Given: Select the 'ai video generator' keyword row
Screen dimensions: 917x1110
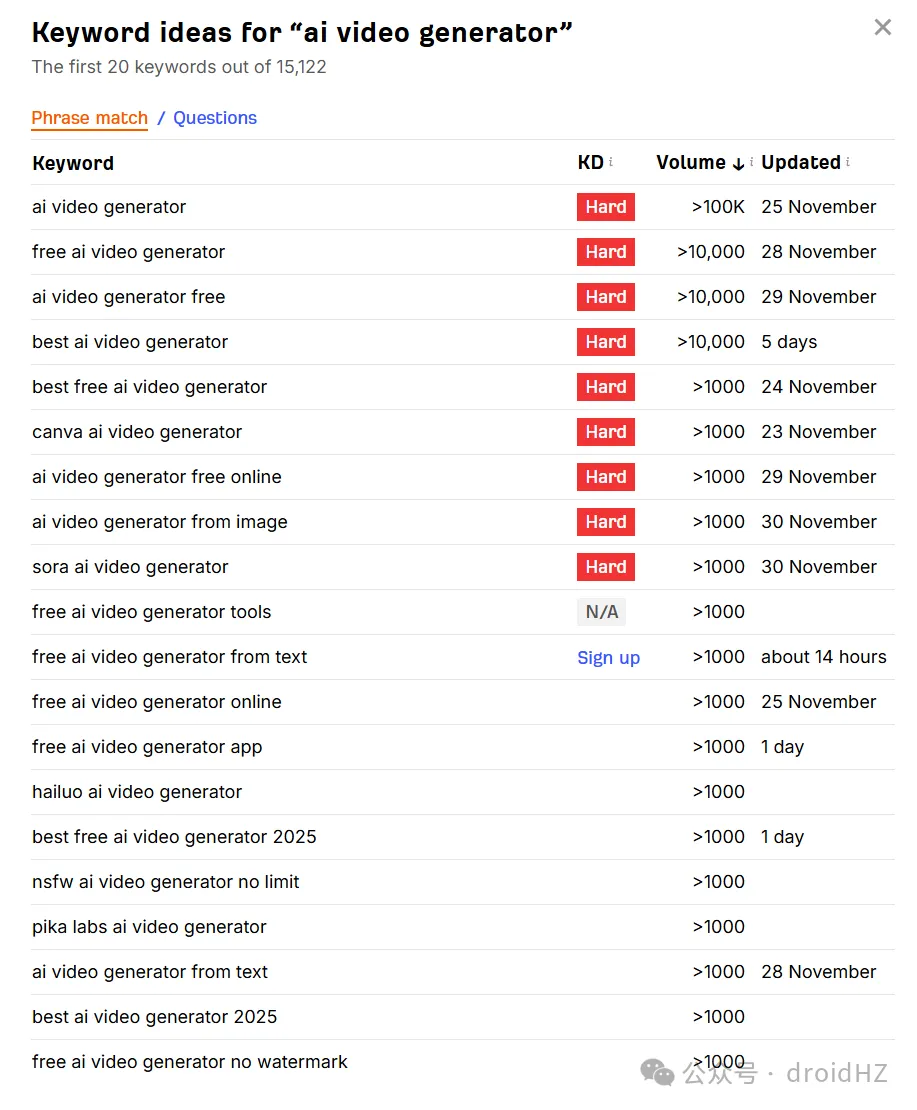Looking at the screenshot, I should (109, 207).
